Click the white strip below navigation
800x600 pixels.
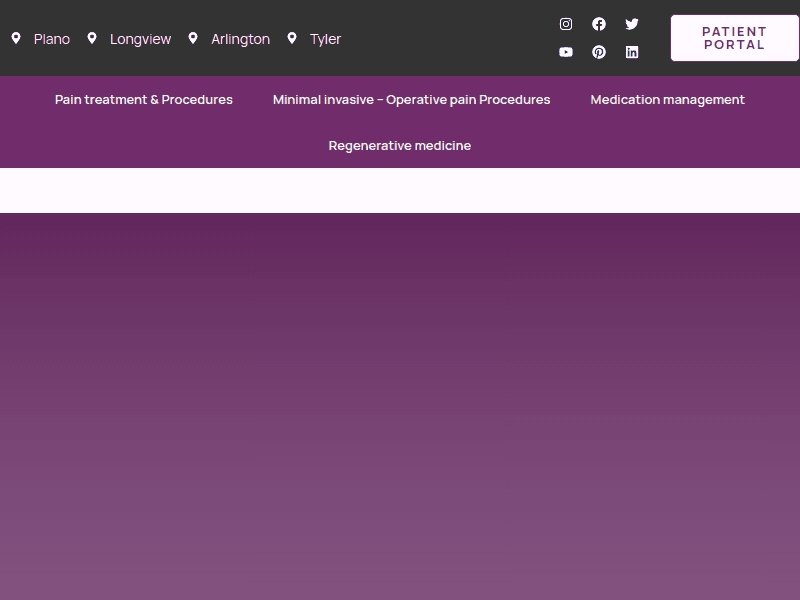pos(400,190)
